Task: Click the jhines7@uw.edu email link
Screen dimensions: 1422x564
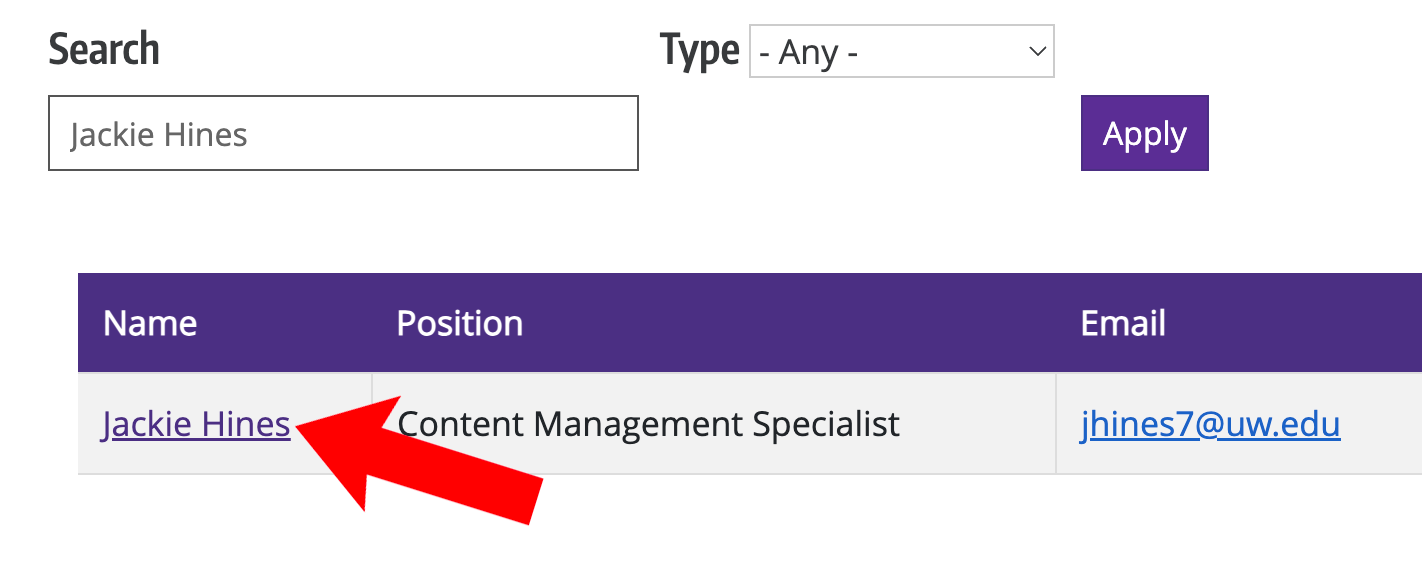Action: pos(1210,425)
